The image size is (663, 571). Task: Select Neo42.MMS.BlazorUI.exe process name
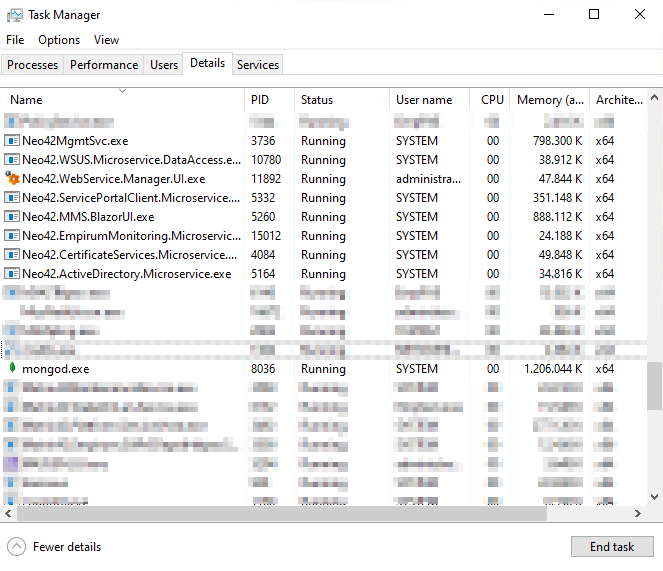point(88,217)
